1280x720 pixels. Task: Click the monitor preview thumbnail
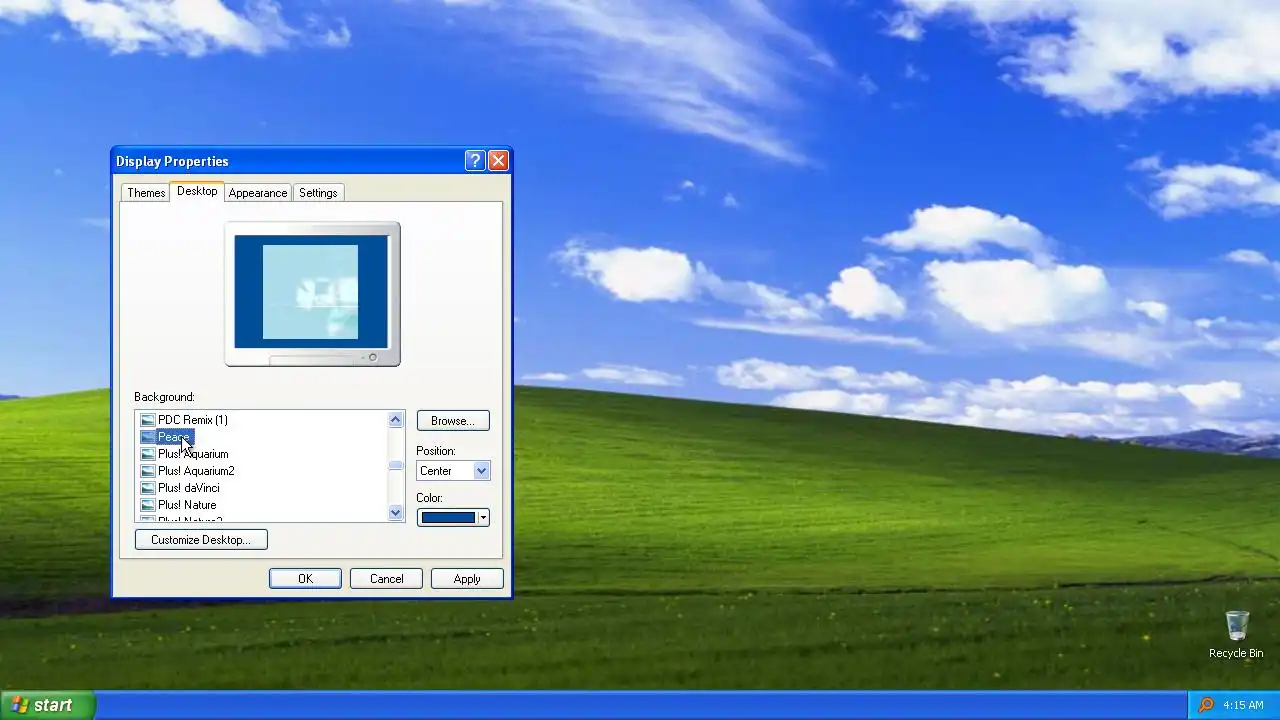point(312,294)
